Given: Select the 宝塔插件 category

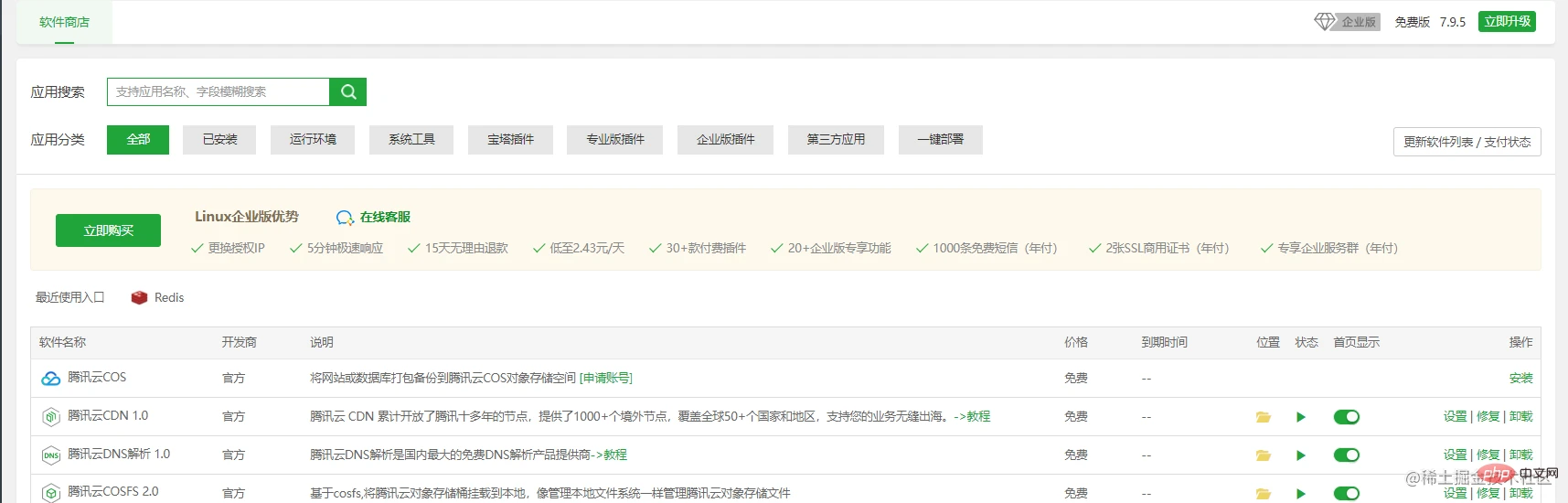Looking at the screenshot, I should 510,140.
